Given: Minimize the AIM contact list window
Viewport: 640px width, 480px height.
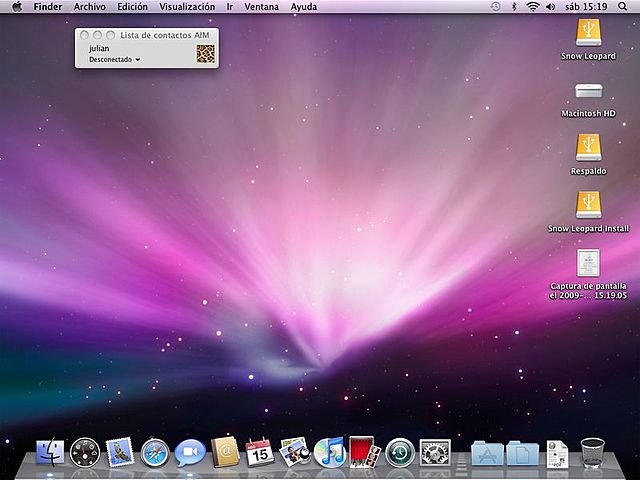Looking at the screenshot, I should pyautogui.click(x=98, y=35).
